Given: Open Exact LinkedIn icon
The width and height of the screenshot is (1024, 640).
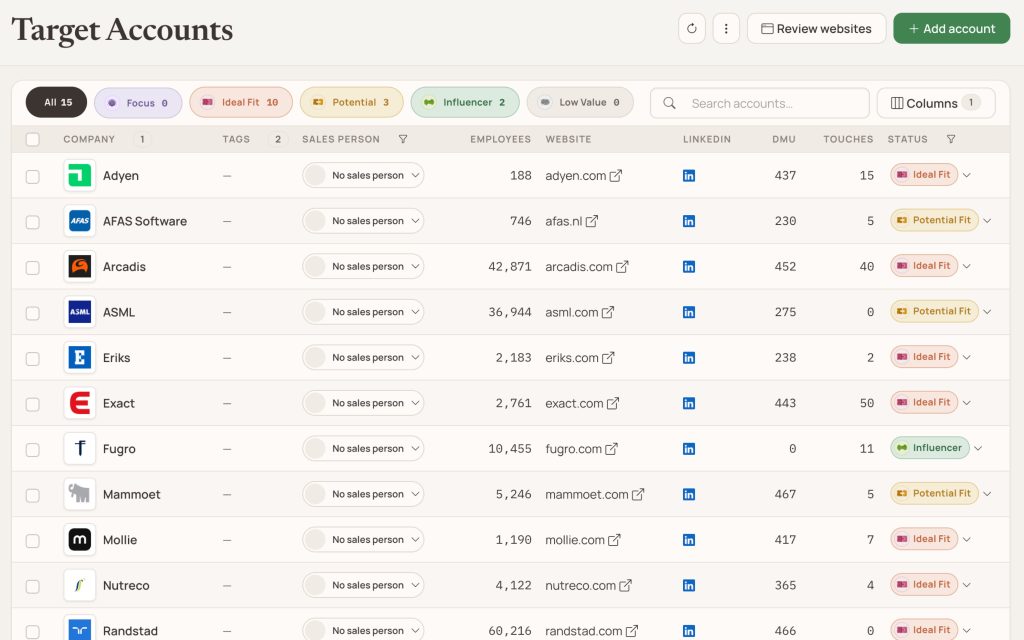Looking at the screenshot, I should [688, 404].
